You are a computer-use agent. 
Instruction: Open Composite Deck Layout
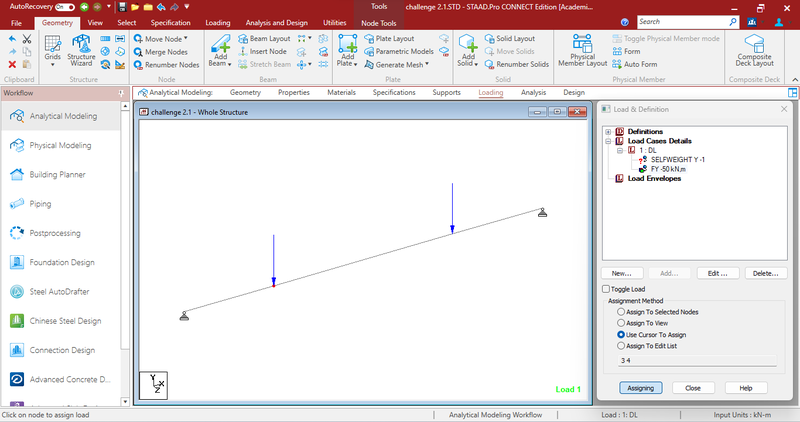(x=755, y=51)
